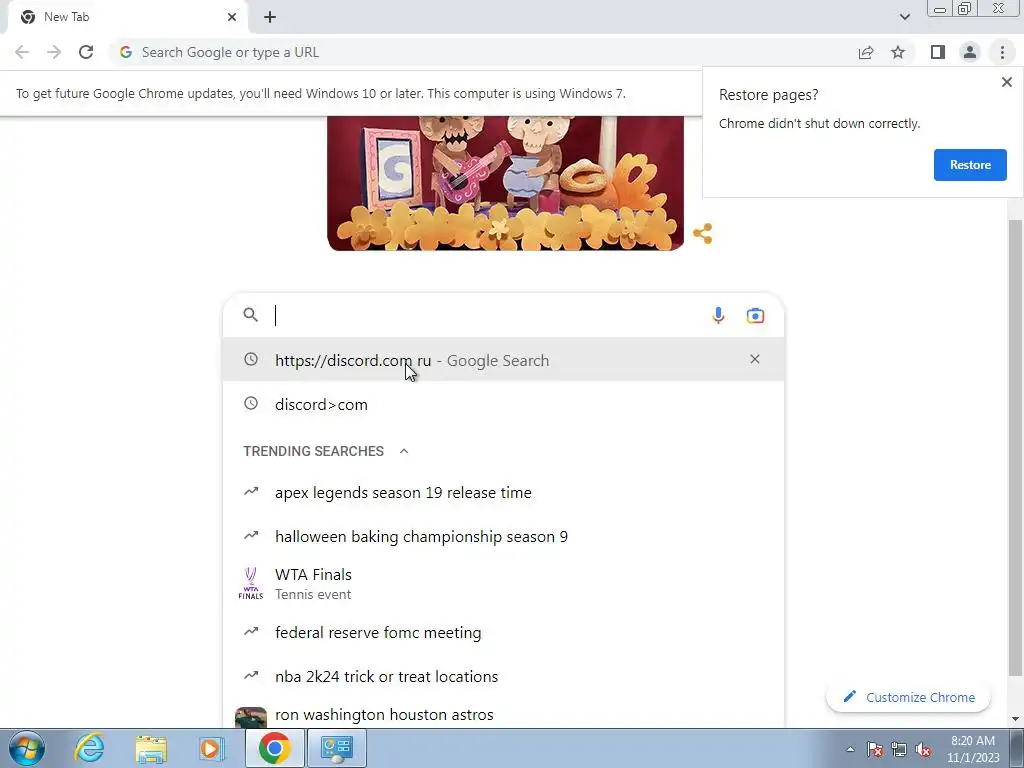This screenshot has width=1024, height=768.
Task: Remove the discord.com ru suggestion
Action: 755,359
